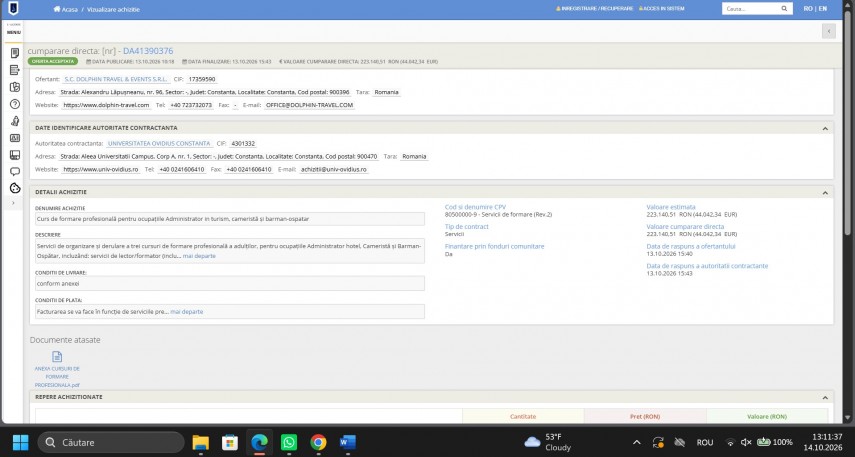Viewport: 855px width, 457px height.
Task: Open the gavel icon in sidebar
Action: pyautogui.click(x=15, y=121)
